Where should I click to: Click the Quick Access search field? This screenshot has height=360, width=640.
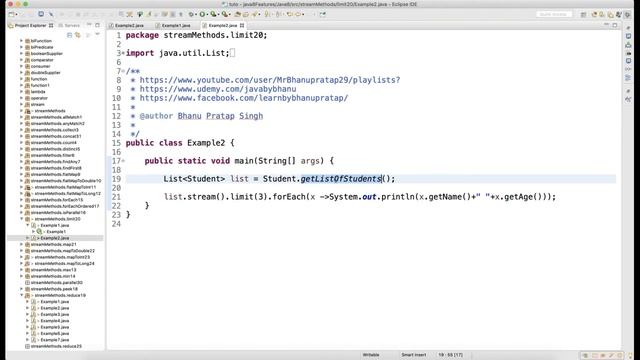pyautogui.click(x=554, y=14)
